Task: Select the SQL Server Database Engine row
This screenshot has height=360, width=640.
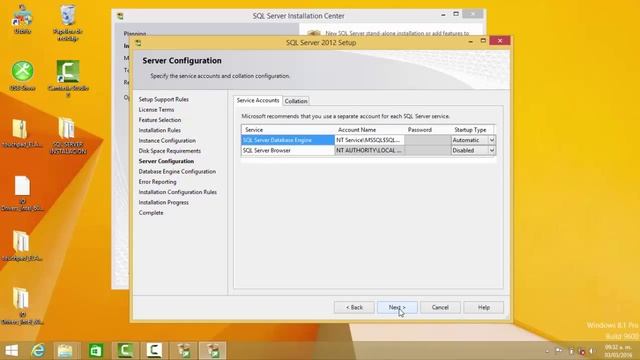Action: (x=288, y=140)
